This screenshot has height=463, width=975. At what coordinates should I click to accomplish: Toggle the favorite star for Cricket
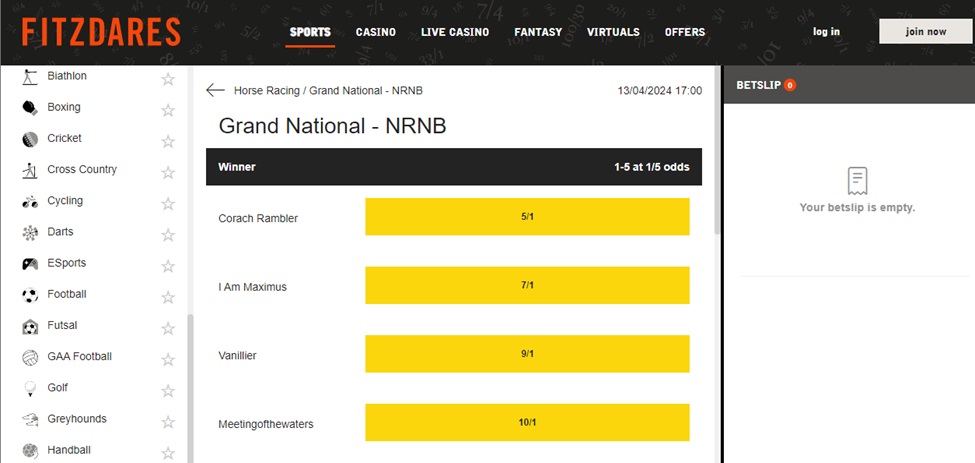[168, 139]
